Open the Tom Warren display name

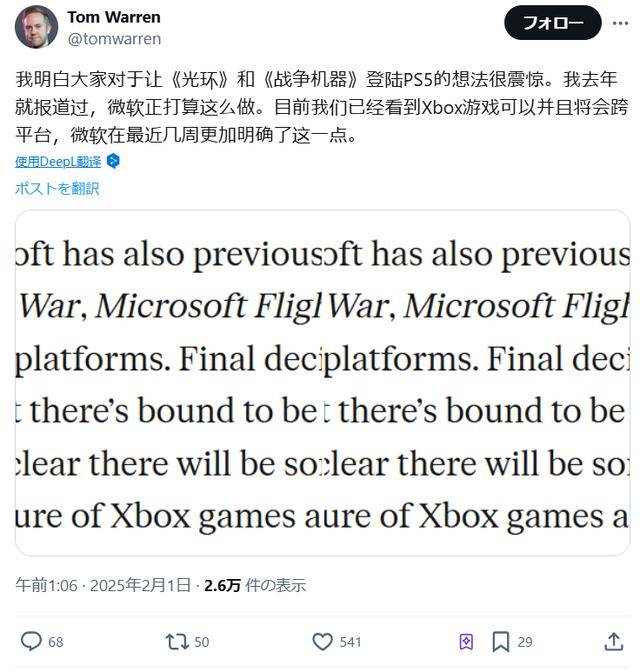click(x=114, y=17)
